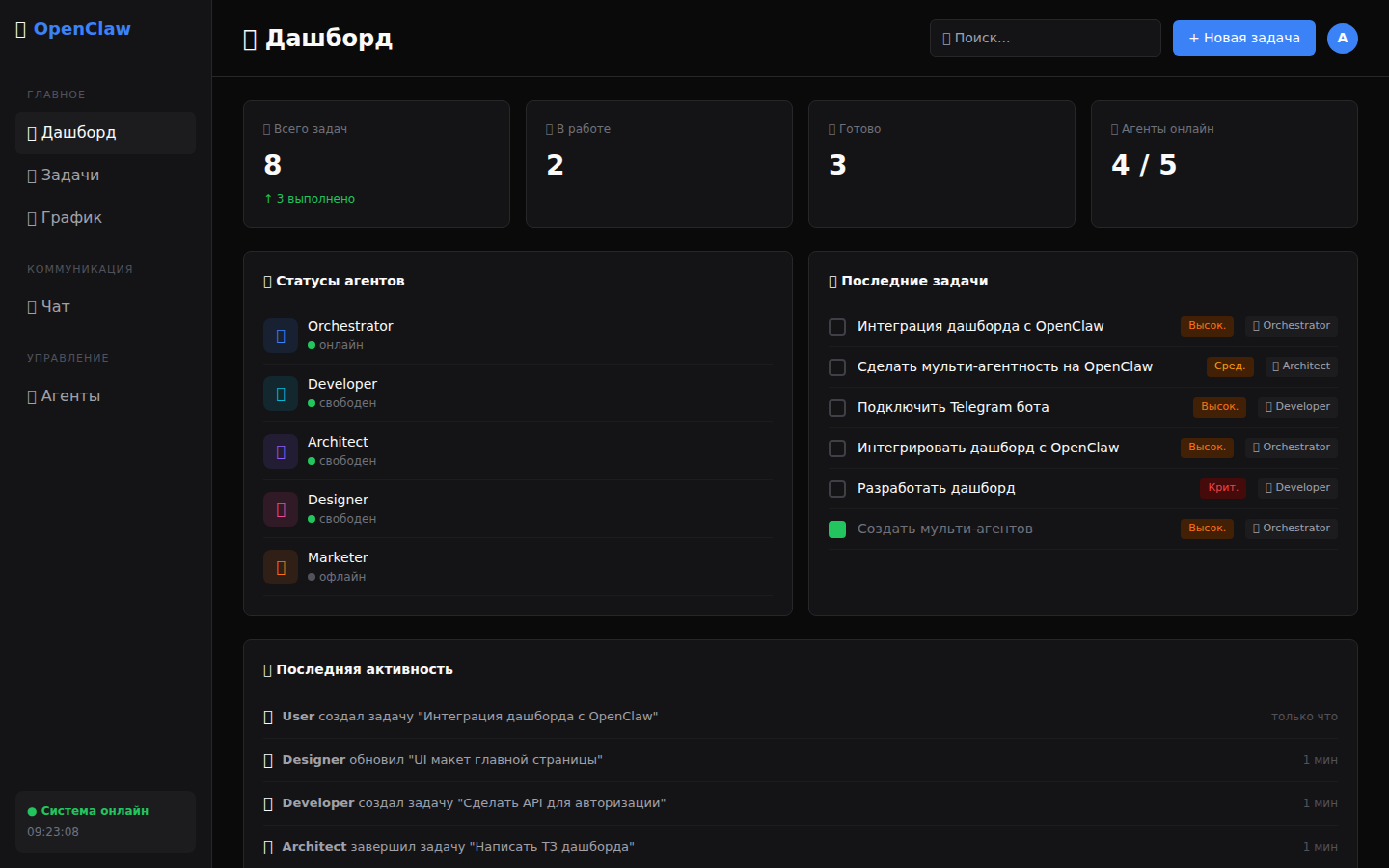Screen dimensions: 1389x868
Task: Open the Developer agent icon
Action: (281, 393)
